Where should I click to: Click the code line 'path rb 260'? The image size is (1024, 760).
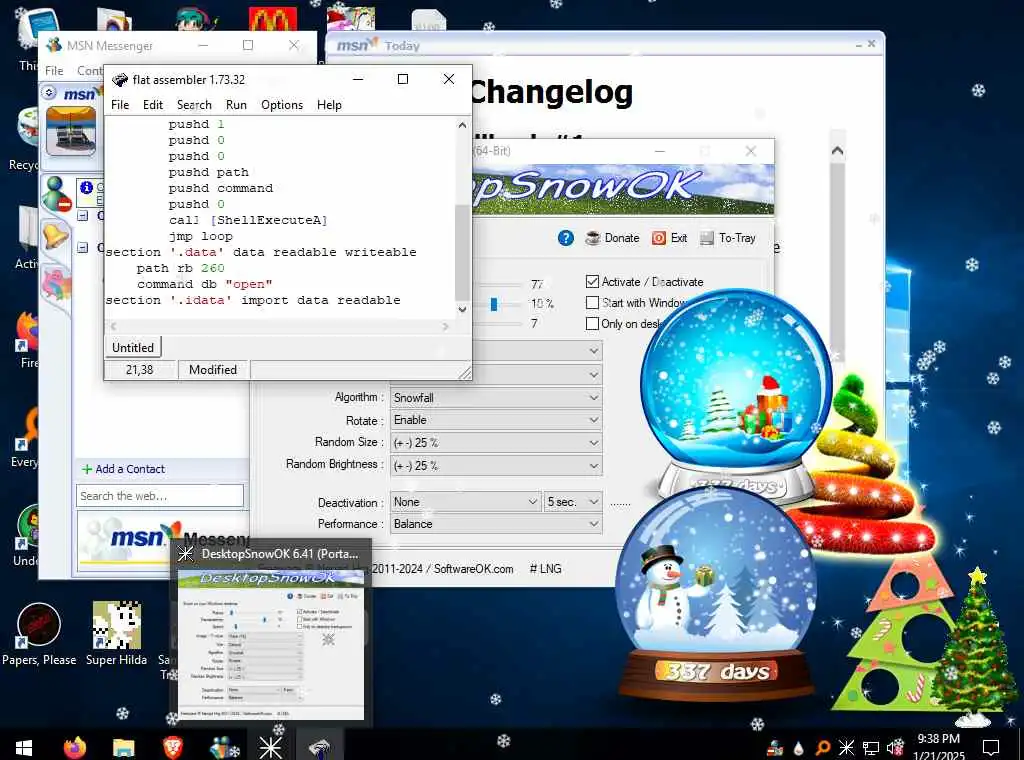[180, 268]
